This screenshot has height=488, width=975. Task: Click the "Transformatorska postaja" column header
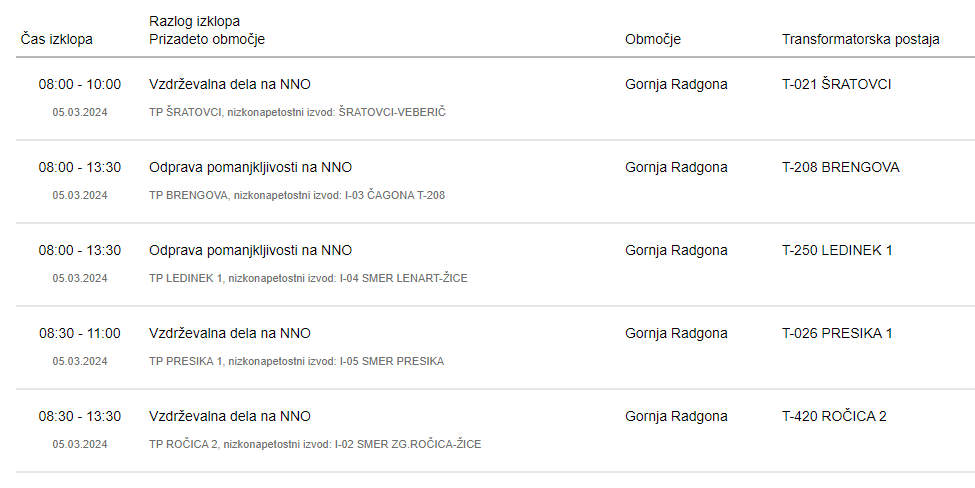(860, 39)
